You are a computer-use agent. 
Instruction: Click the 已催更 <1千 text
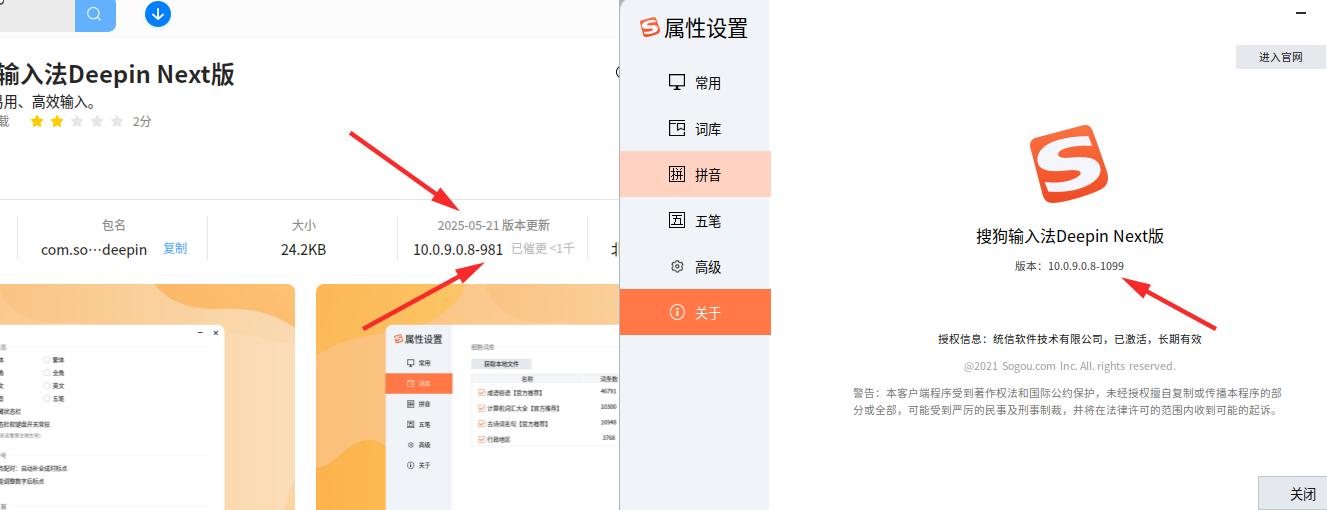pyautogui.click(x=543, y=249)
